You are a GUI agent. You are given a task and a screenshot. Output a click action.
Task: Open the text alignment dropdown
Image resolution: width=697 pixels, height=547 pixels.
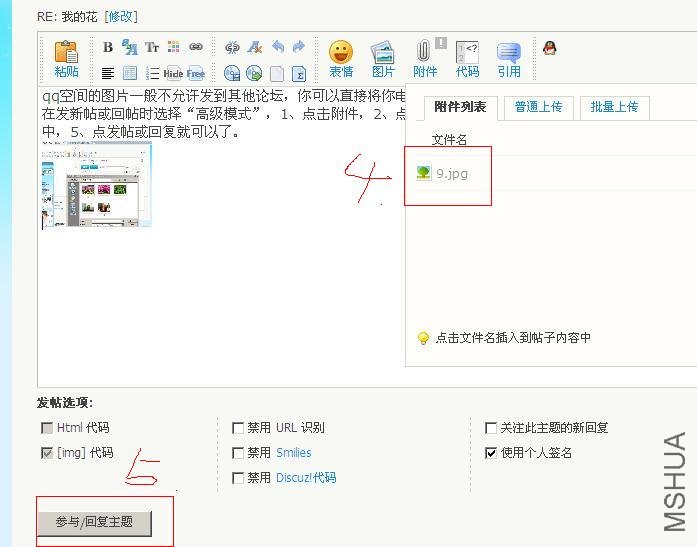[108, 73]
